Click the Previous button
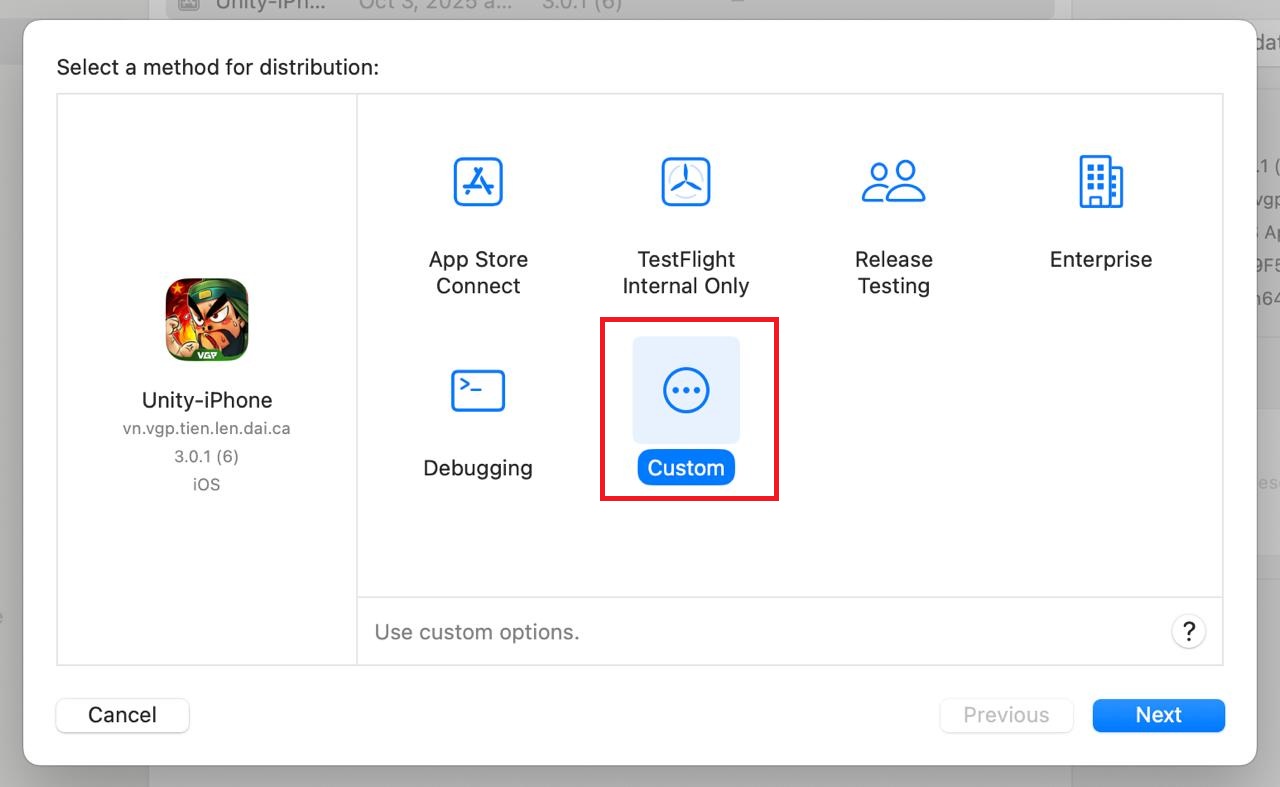 tap(1006, 715)
